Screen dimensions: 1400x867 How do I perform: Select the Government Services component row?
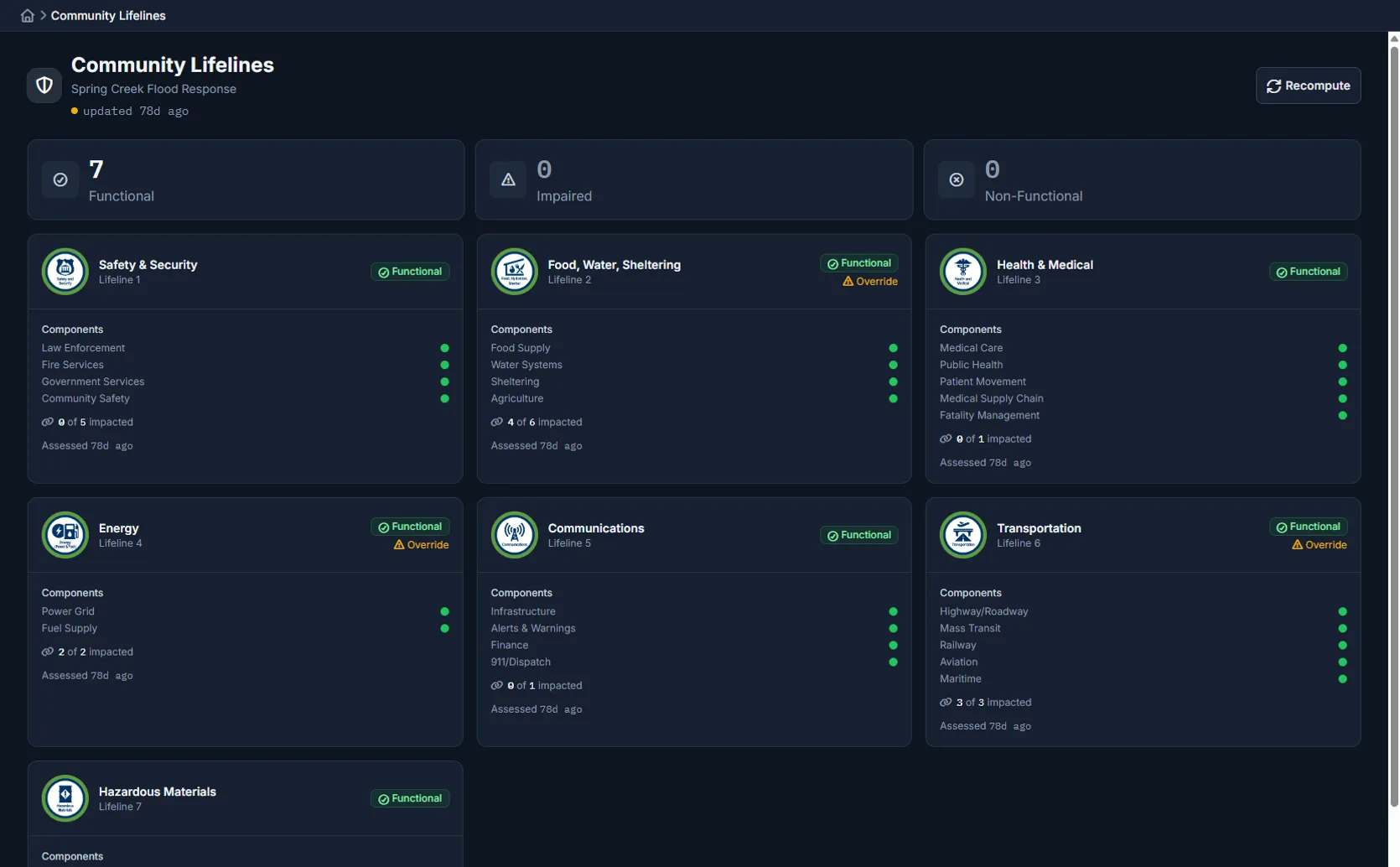[x=246, y=382]
